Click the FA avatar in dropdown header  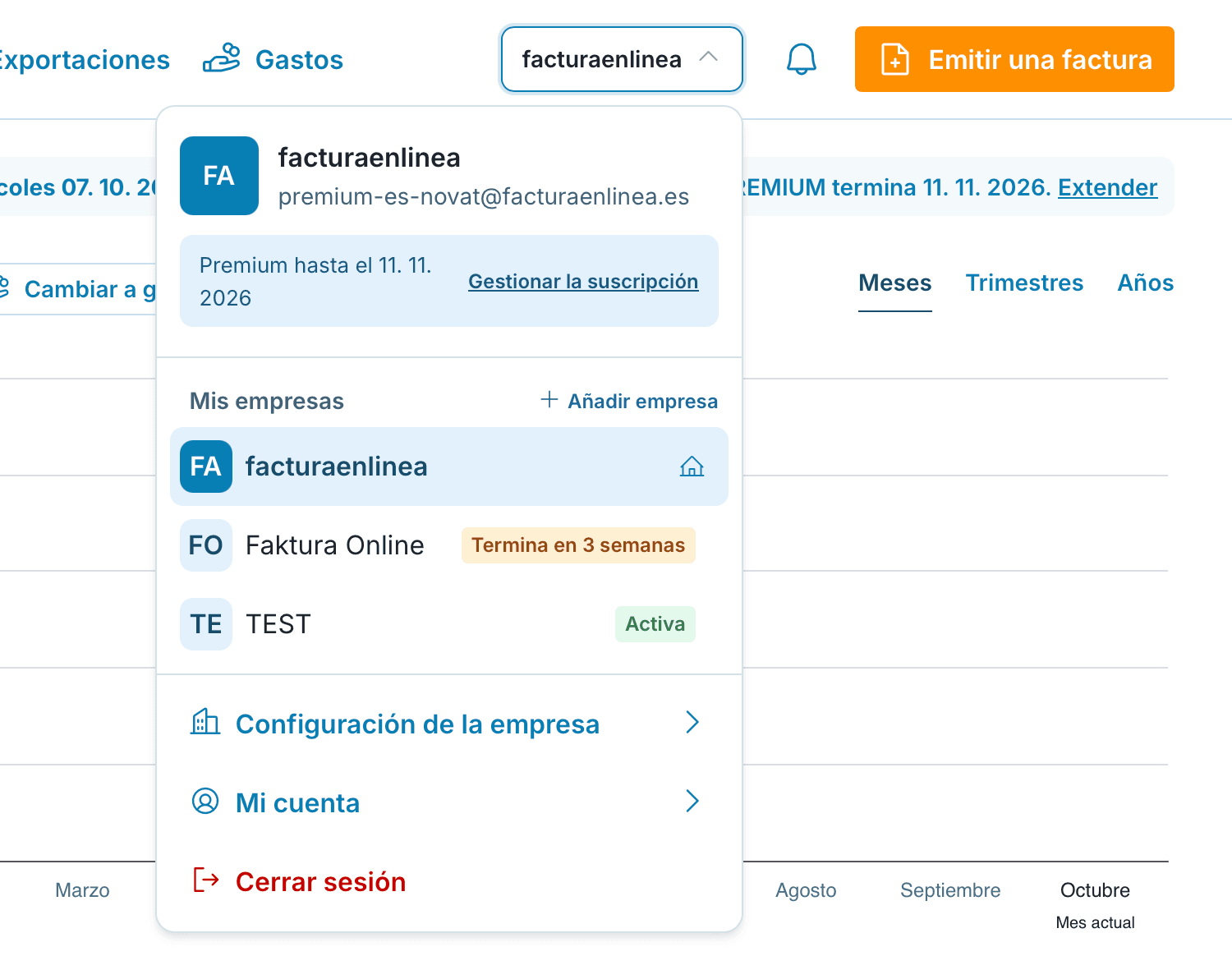coord(219,176)
